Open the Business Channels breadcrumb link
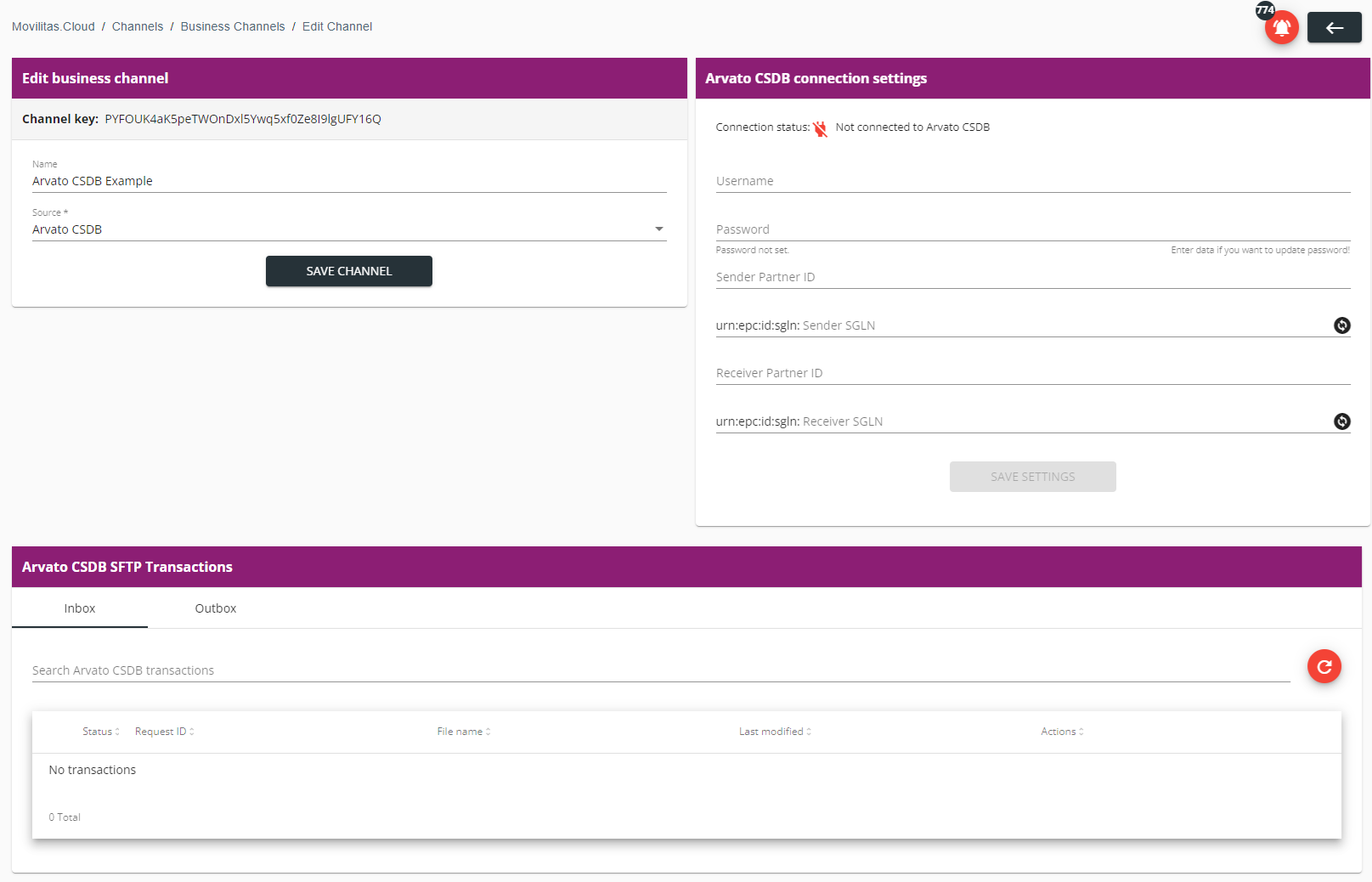The image size is (1372, 882). coord(233,26)
